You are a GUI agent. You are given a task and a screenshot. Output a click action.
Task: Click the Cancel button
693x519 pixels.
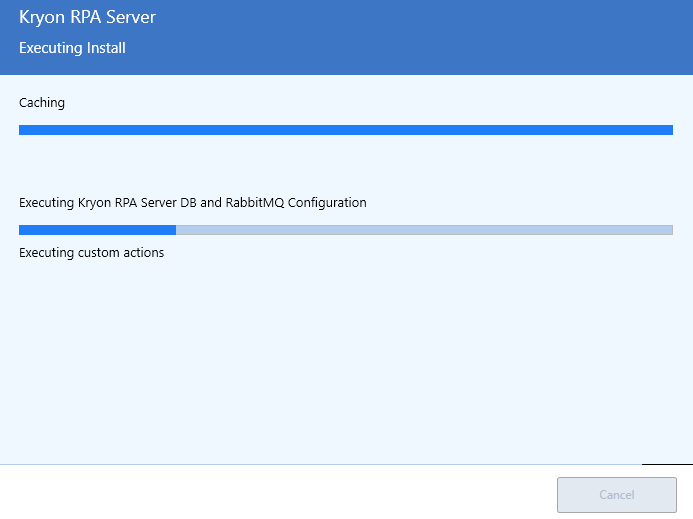pyautogui.click(x=617, y=495)
